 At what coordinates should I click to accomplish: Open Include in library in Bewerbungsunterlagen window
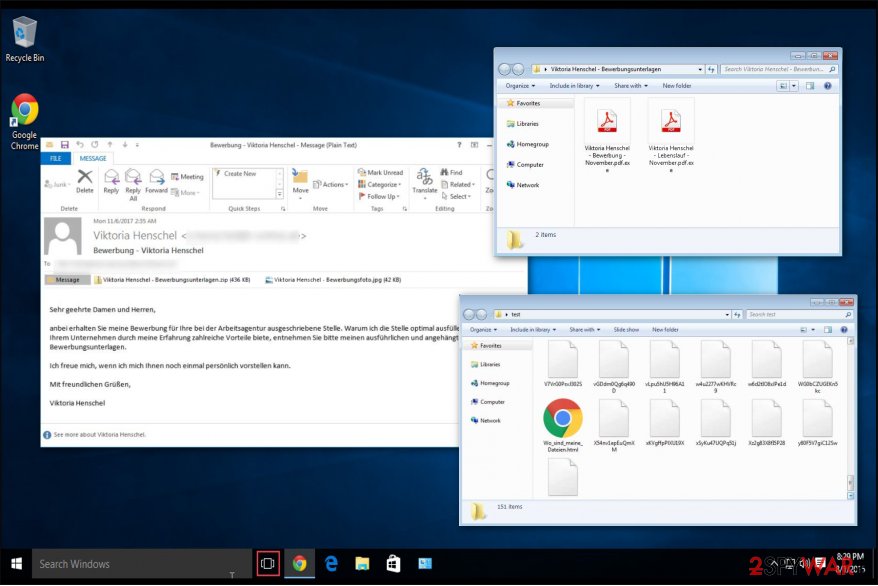point(575,86)
